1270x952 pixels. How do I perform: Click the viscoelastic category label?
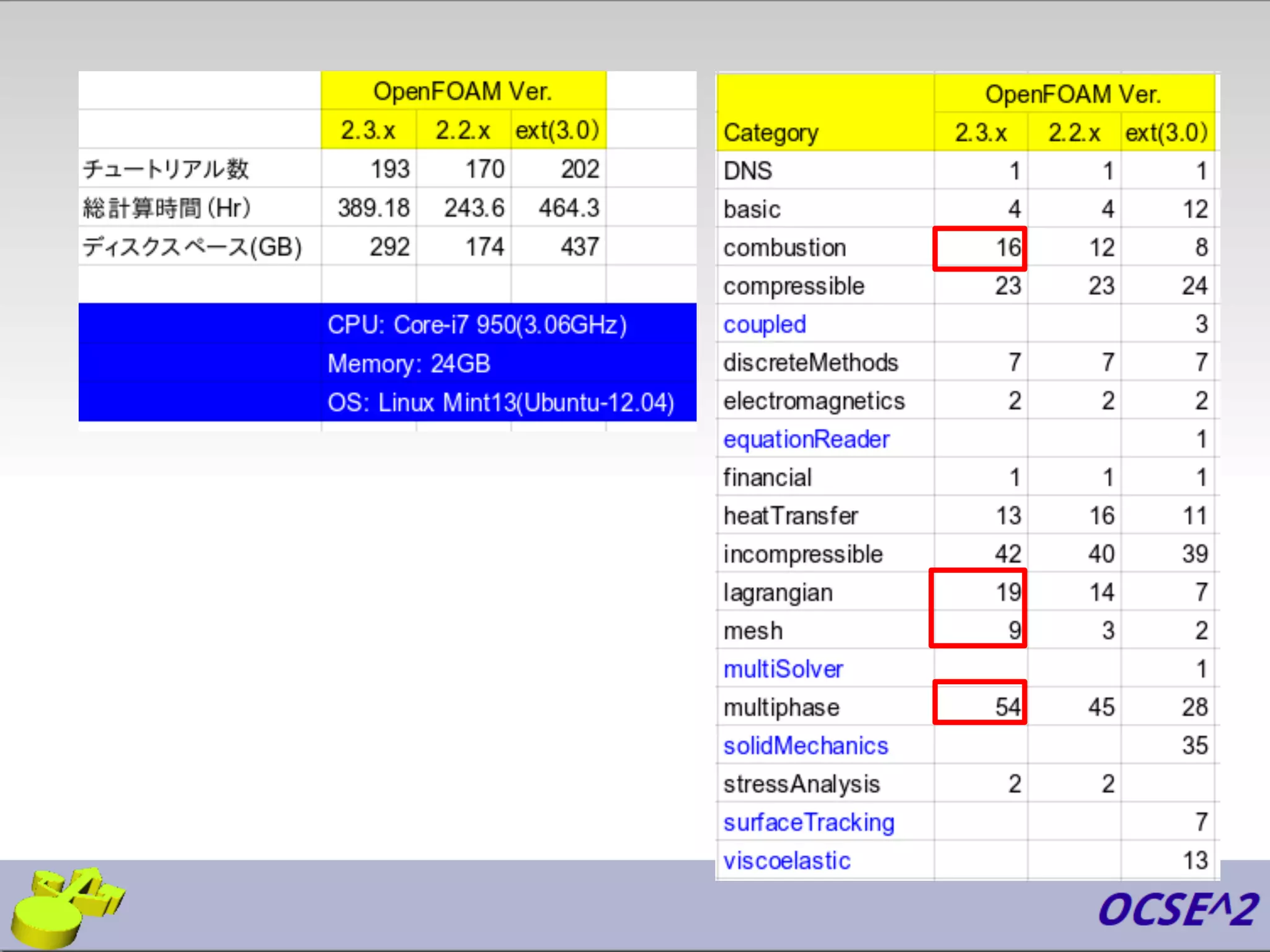coord(786,861)
